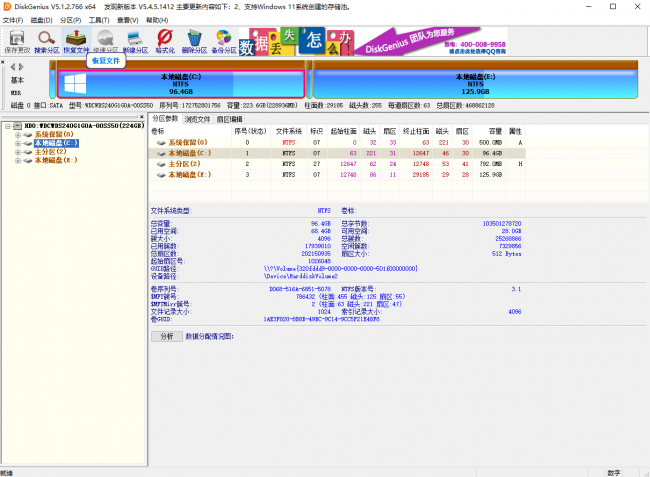Screen dimensions: 650x477
Task: Open the 文件(F) menu
Action: tap(13, 20)
